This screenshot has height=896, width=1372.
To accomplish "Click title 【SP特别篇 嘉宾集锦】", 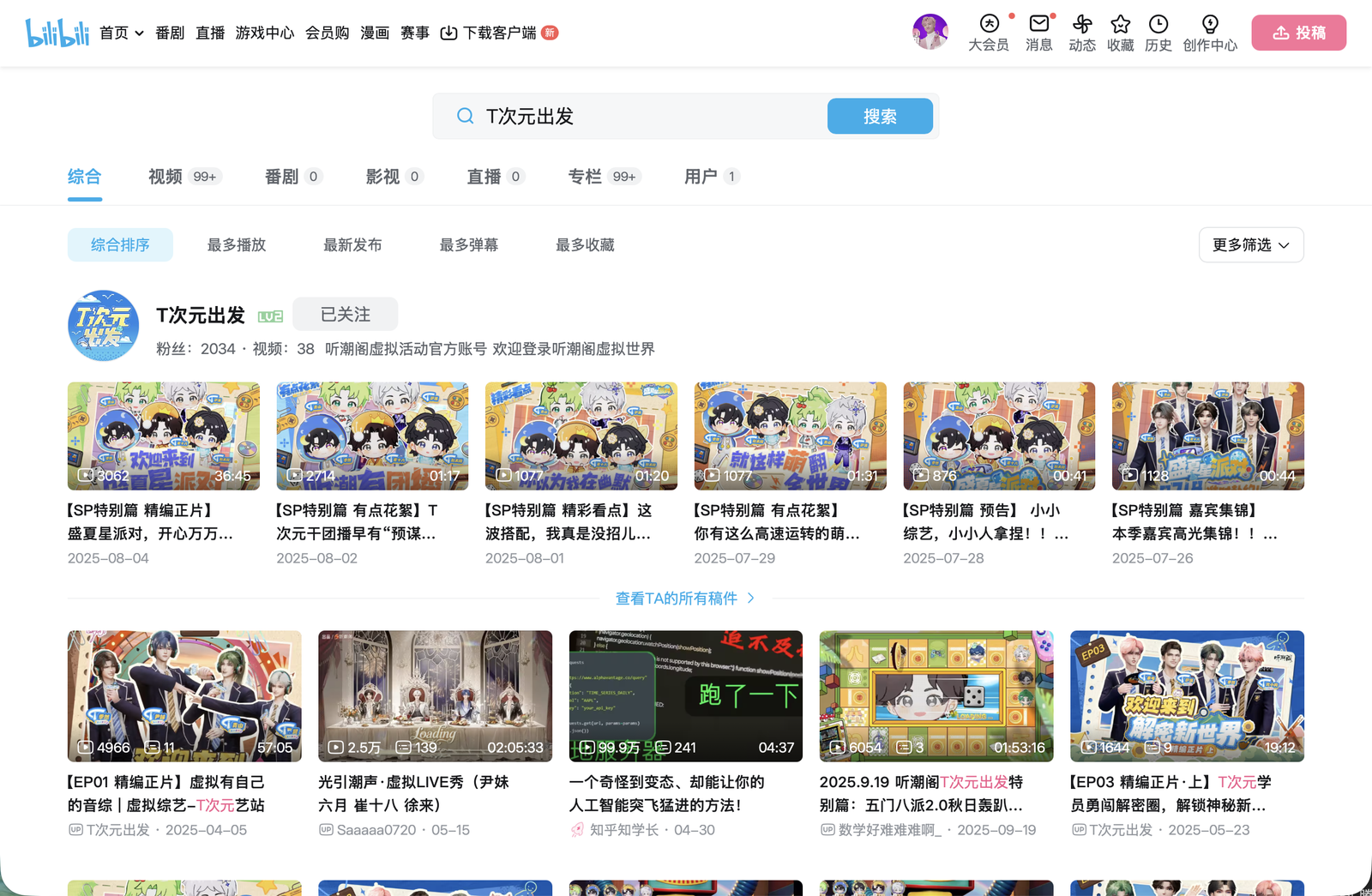I will tap(1195, 522).
